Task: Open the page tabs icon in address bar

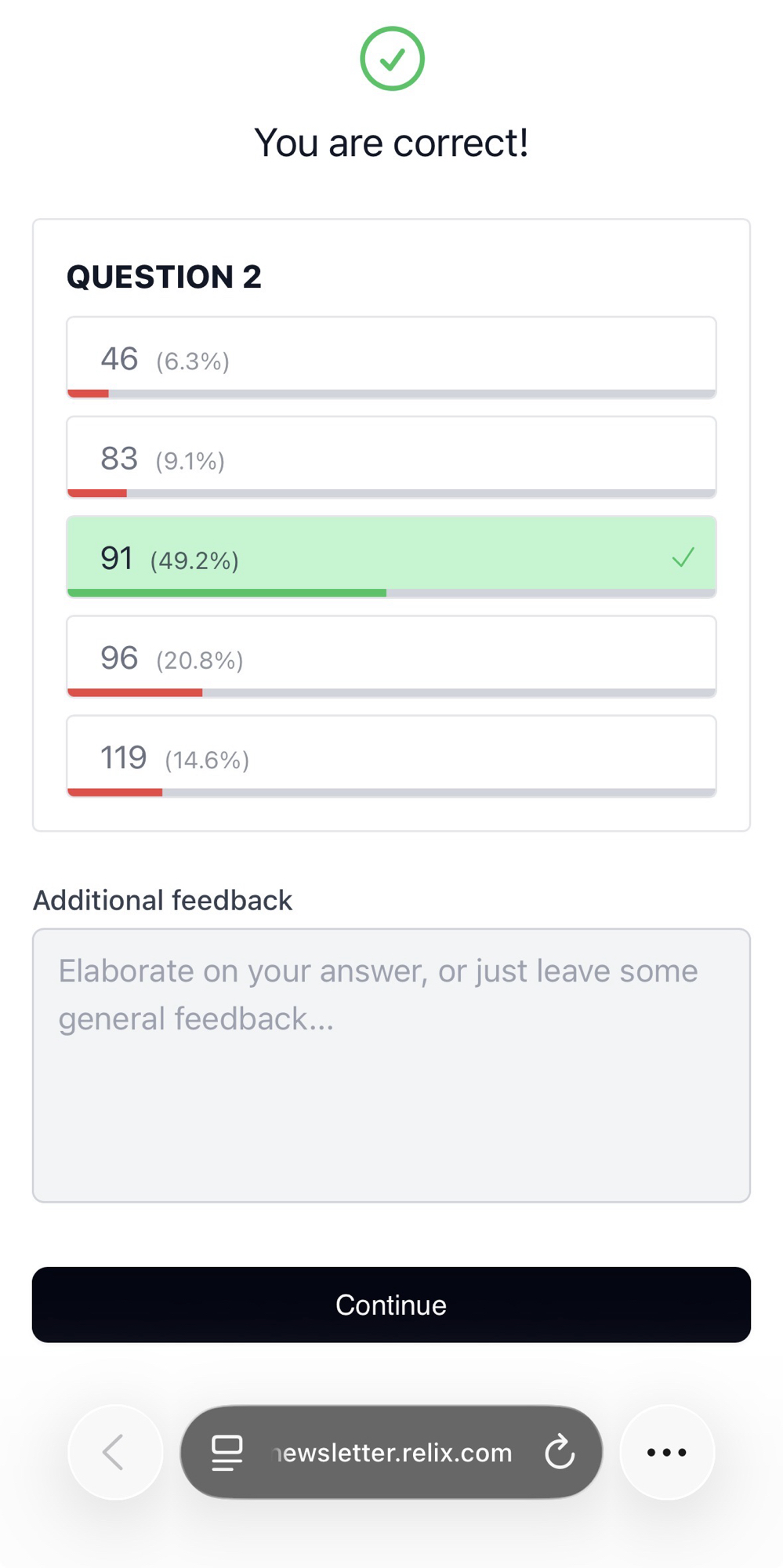Action: coord(227,1453)
